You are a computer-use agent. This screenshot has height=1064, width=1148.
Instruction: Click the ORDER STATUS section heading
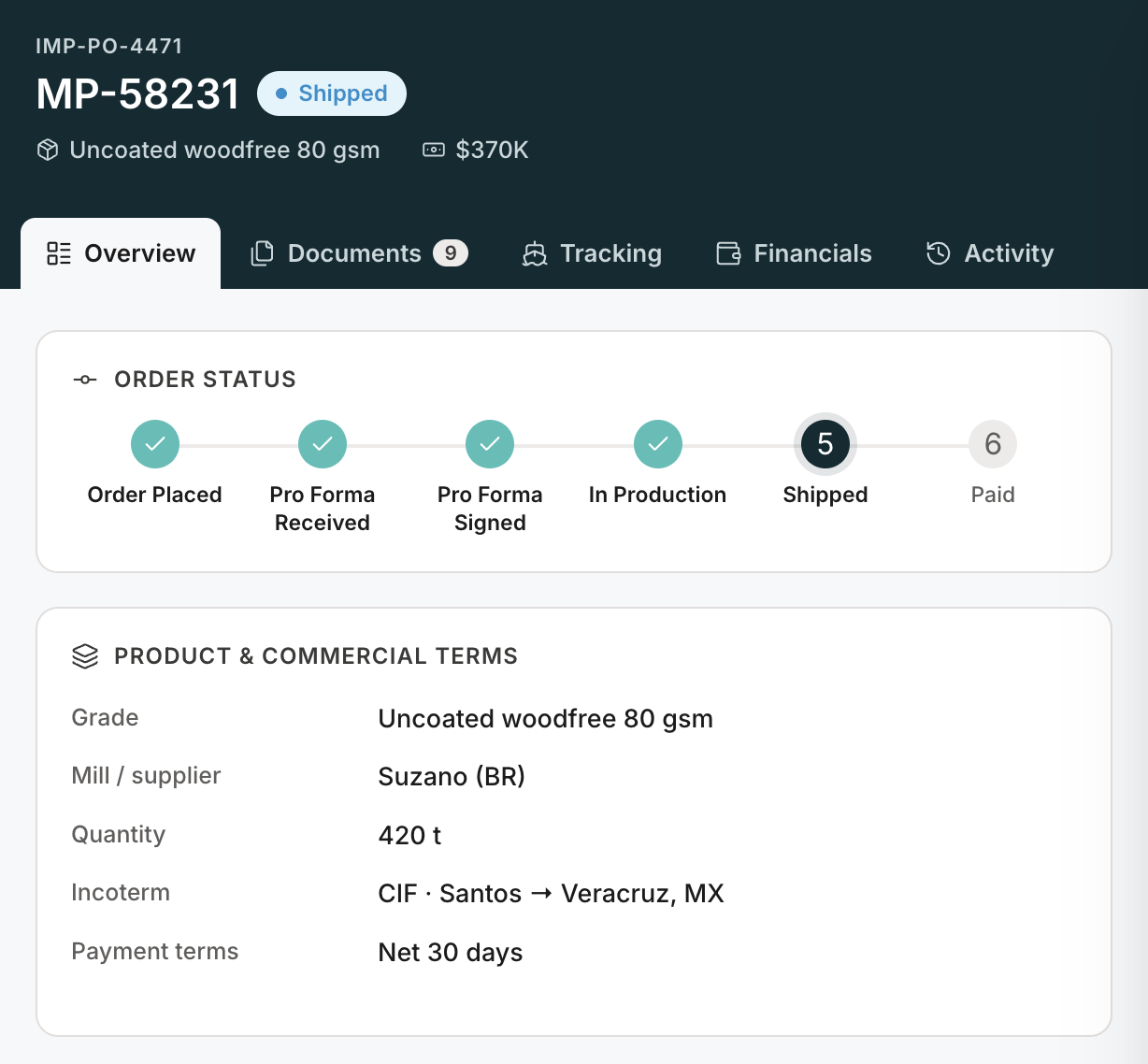point(205,380)
